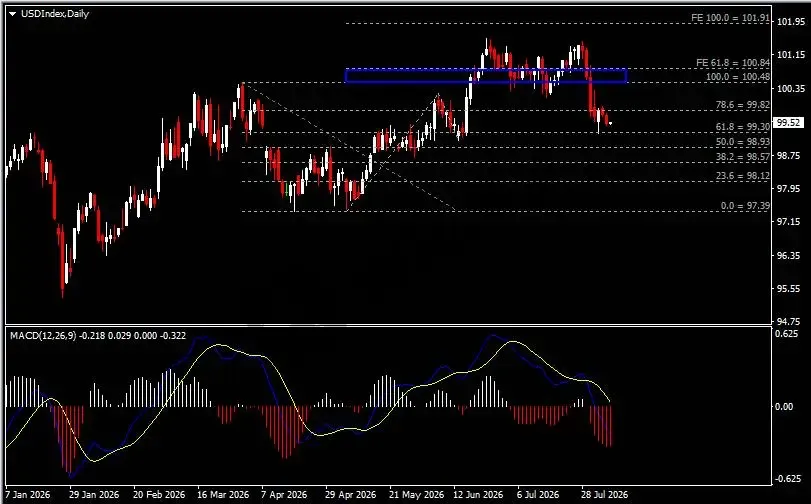811x504 pixels.
Task: Select the blue rectangle resistance zone
Action: 486,76
